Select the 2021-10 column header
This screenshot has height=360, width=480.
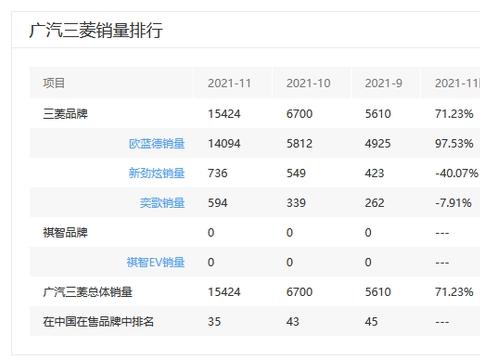coord(308,83)
